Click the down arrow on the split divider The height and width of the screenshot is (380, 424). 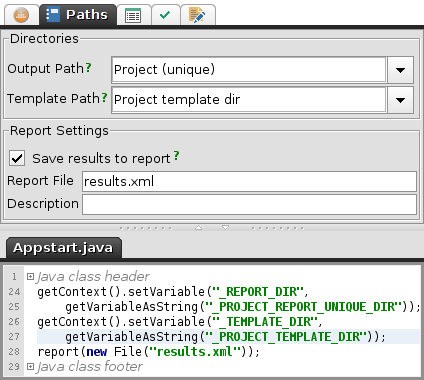point(225,228)
